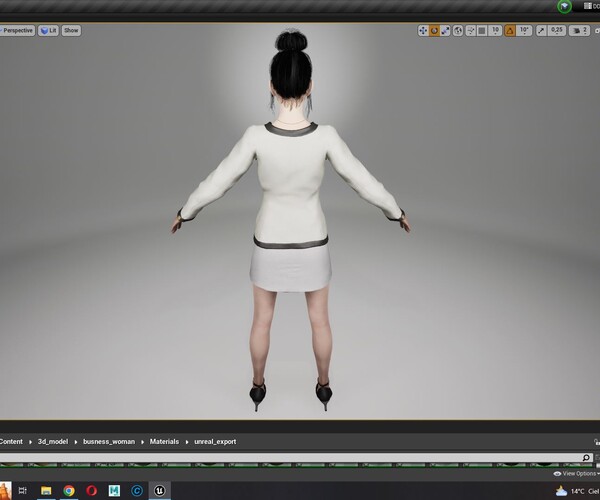Expand arrow between 3d_model and busness_woman
This screenshot has width=600, height=500.
(x=76, y=442)
